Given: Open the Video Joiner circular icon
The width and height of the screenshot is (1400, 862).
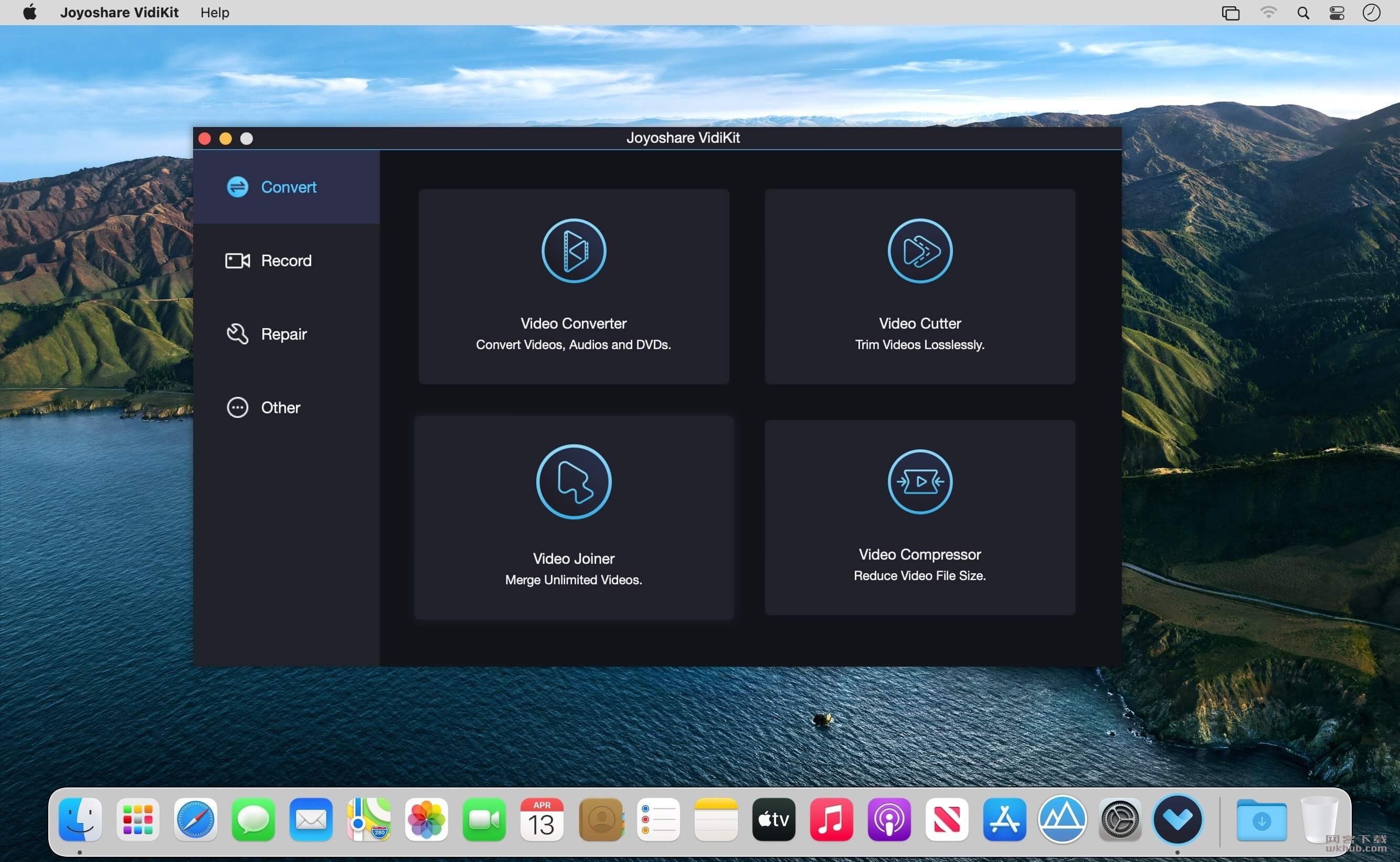Looking at the screenshot, I should tap(573, 482).
